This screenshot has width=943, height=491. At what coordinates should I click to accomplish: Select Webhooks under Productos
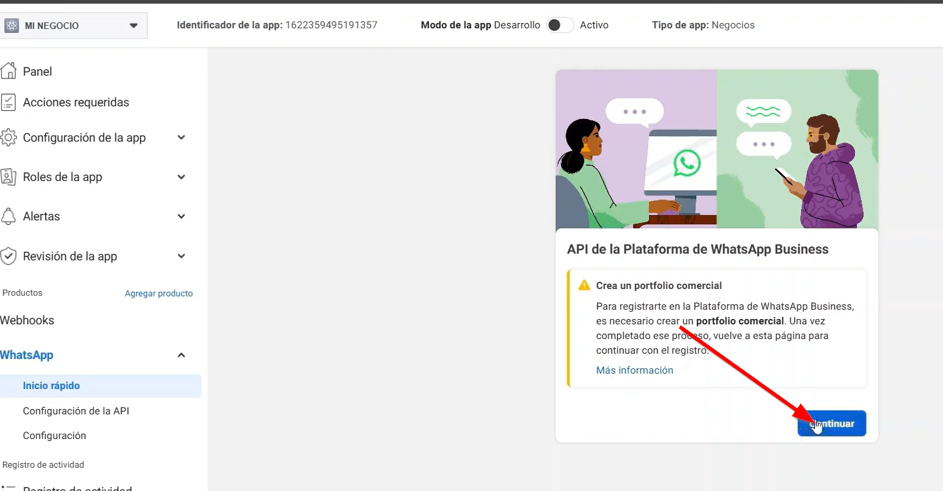coord(27,320)
